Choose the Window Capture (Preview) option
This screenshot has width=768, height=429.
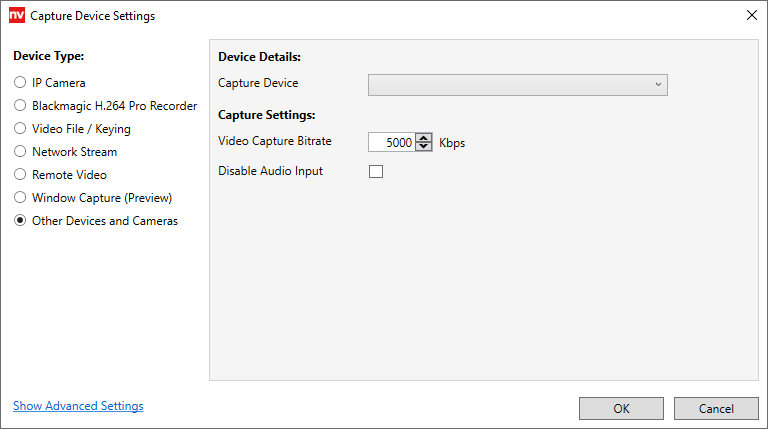click(20, 198)
